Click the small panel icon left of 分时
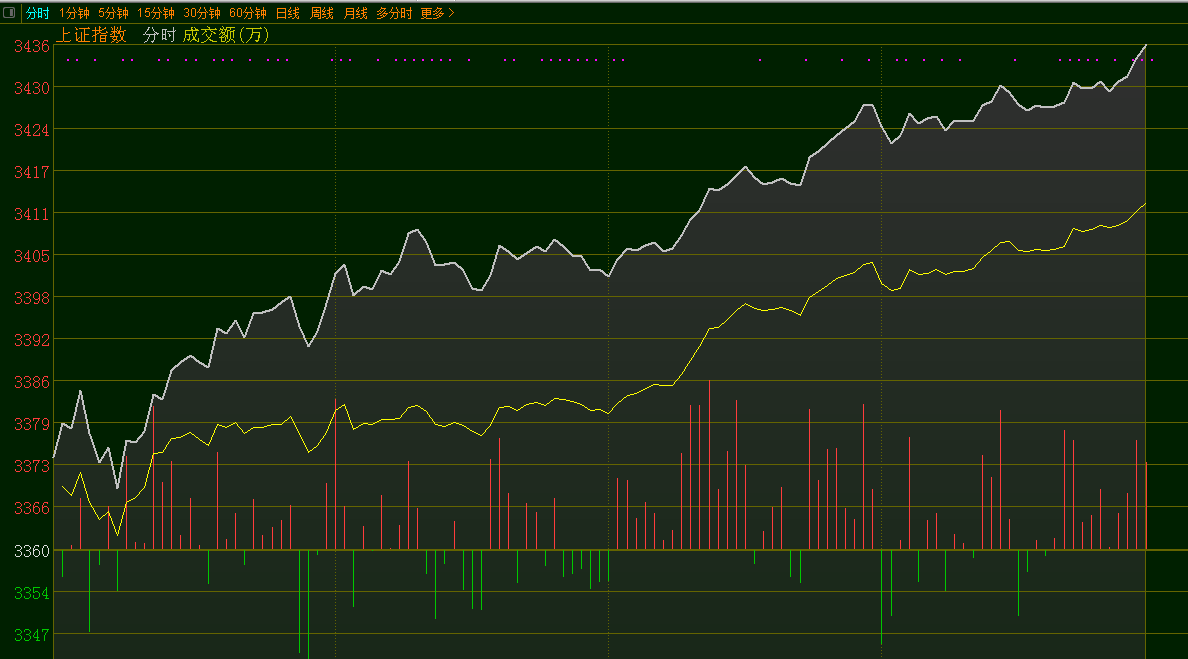Screen dimensions: 1188x659 (x=9, y=12)
